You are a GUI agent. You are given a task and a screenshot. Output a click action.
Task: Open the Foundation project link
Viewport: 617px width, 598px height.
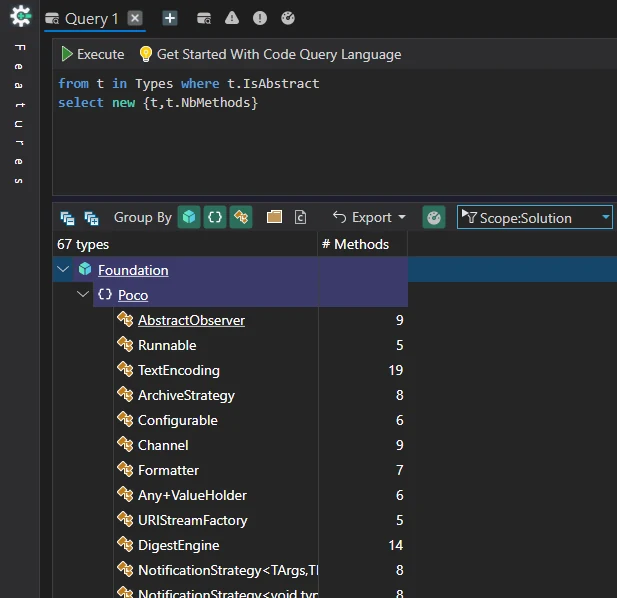(x=133, y=270)
